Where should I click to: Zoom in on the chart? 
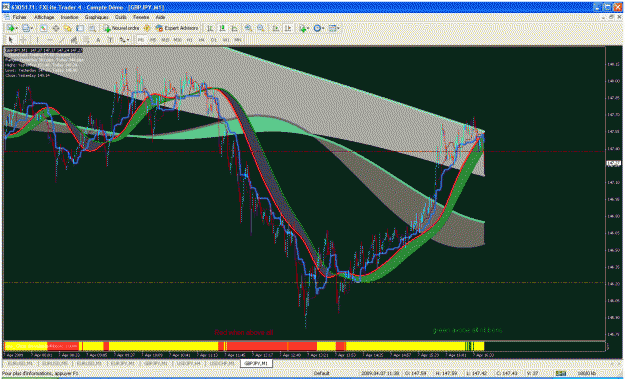click(248, 28)
